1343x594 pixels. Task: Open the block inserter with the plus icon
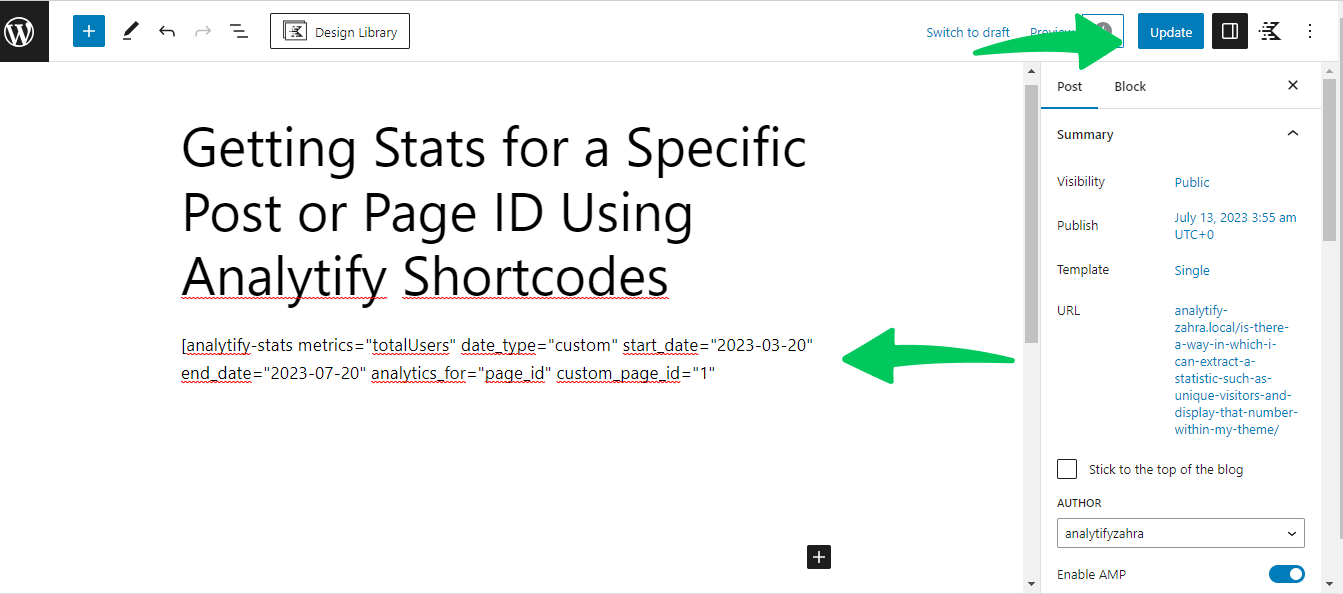click(x=88, y=31)
